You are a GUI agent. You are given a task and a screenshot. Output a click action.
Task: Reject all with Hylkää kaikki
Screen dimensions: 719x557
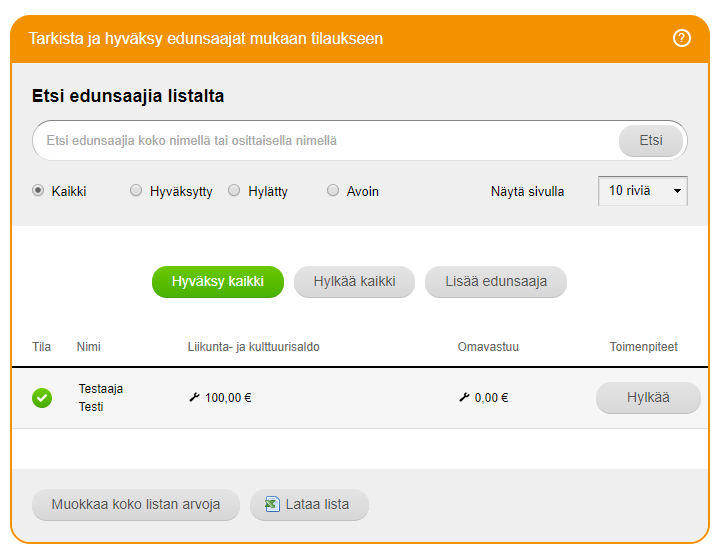coord(354,281)
